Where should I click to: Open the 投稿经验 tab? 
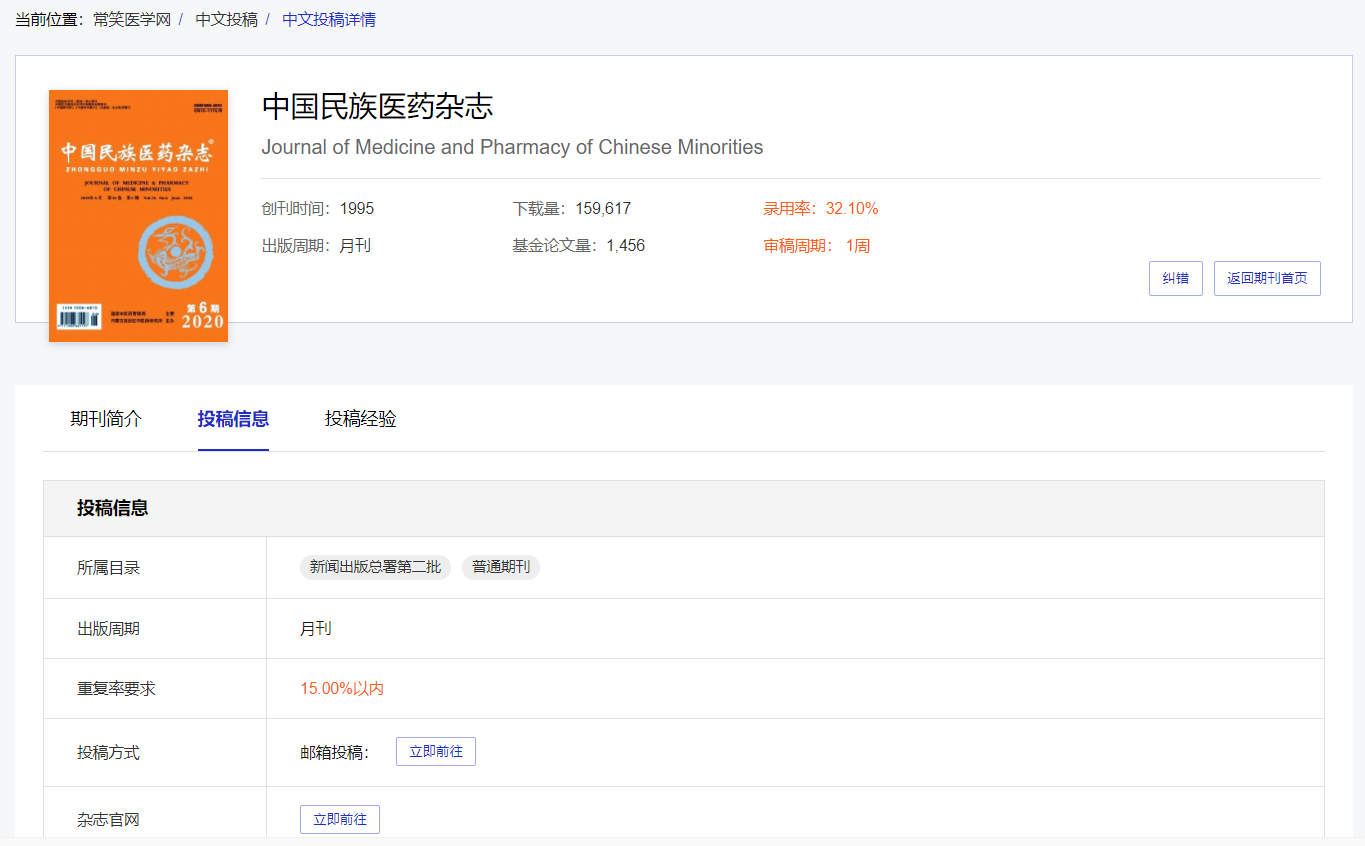[x=360, y=419]
